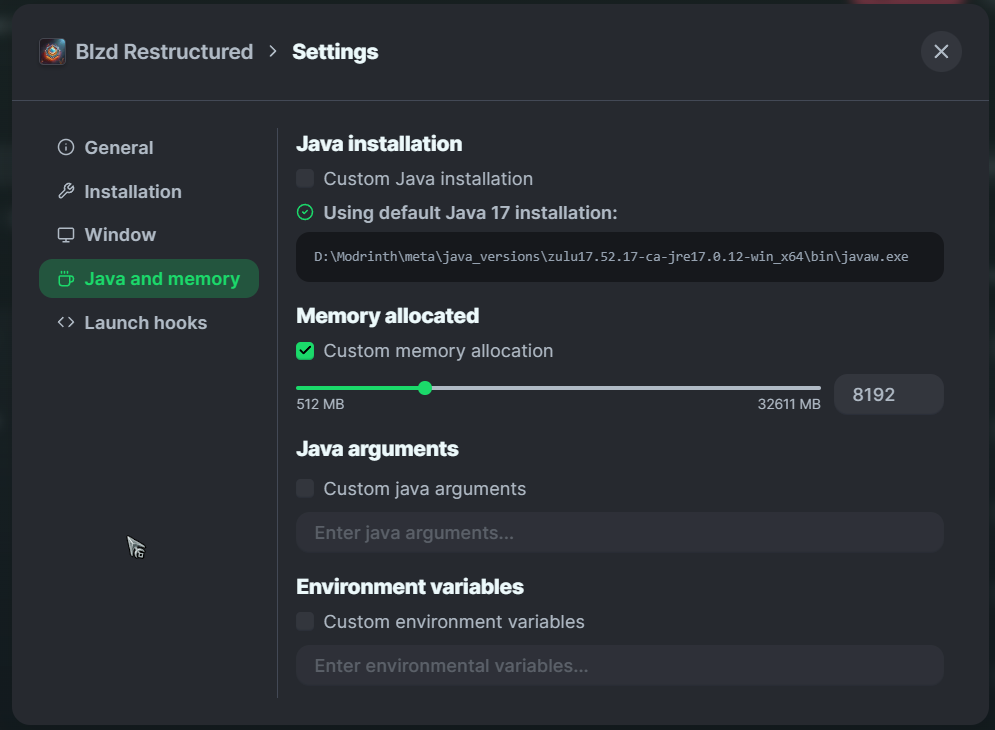995x730 pixels.
Task: Click the javaw.exe installation path box
Action: click(x=619, y=257)
